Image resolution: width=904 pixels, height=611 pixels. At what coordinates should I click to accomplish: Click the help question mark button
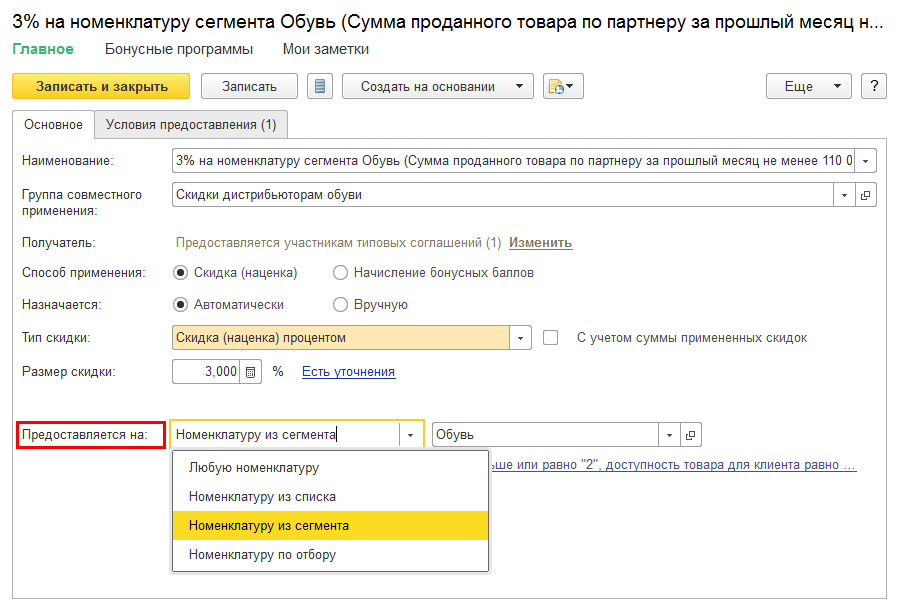[x=873, y=86]
